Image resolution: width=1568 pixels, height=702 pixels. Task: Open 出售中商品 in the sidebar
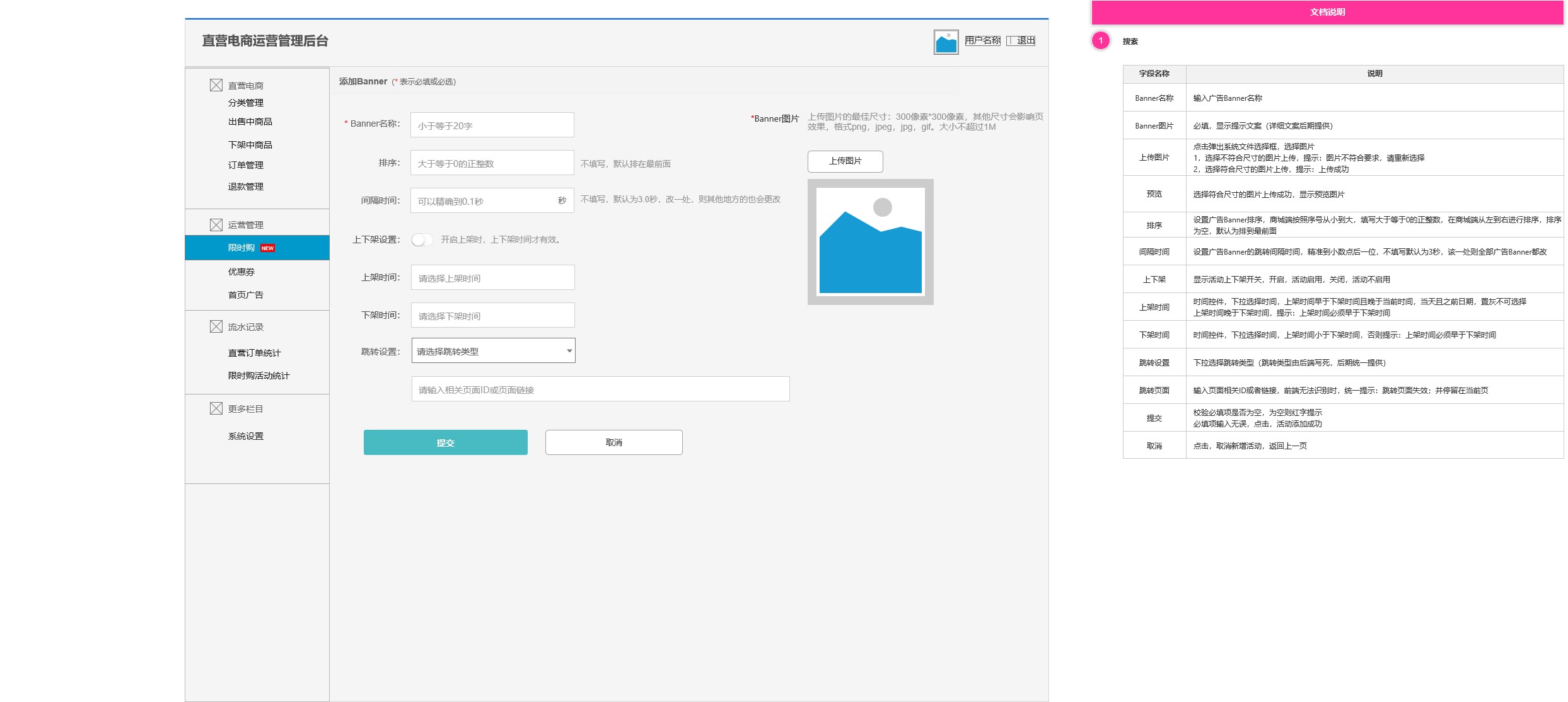tap(250, 122)
